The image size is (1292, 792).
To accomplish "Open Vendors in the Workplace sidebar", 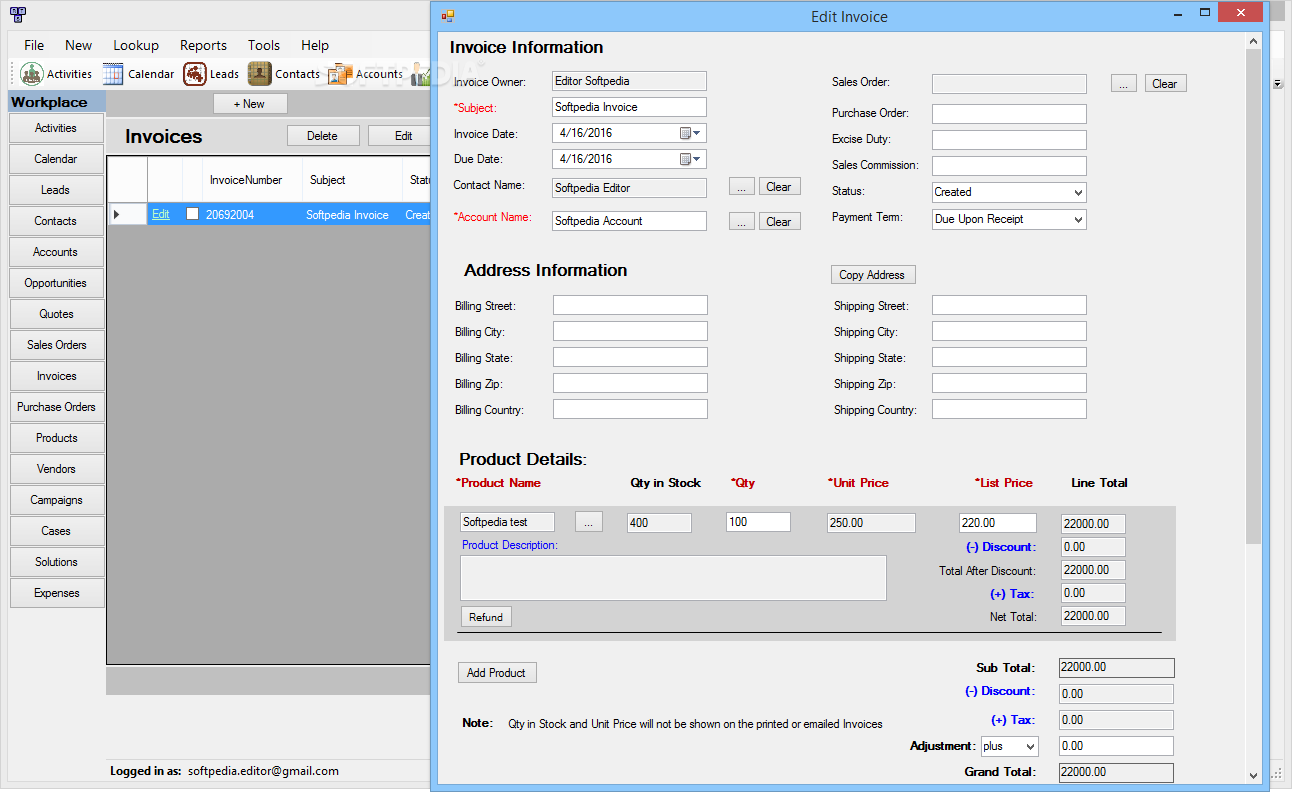I will [x=56, y=469].
